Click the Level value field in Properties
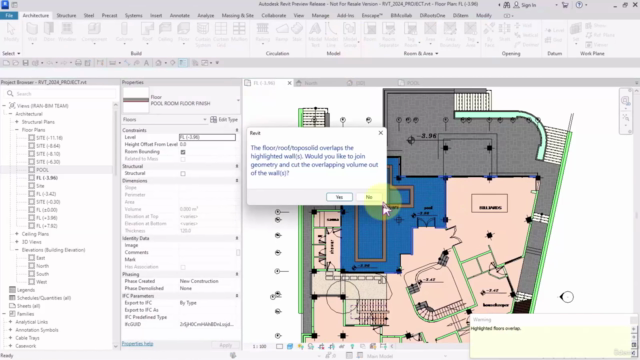640x360 pixels. click(207, 137)
